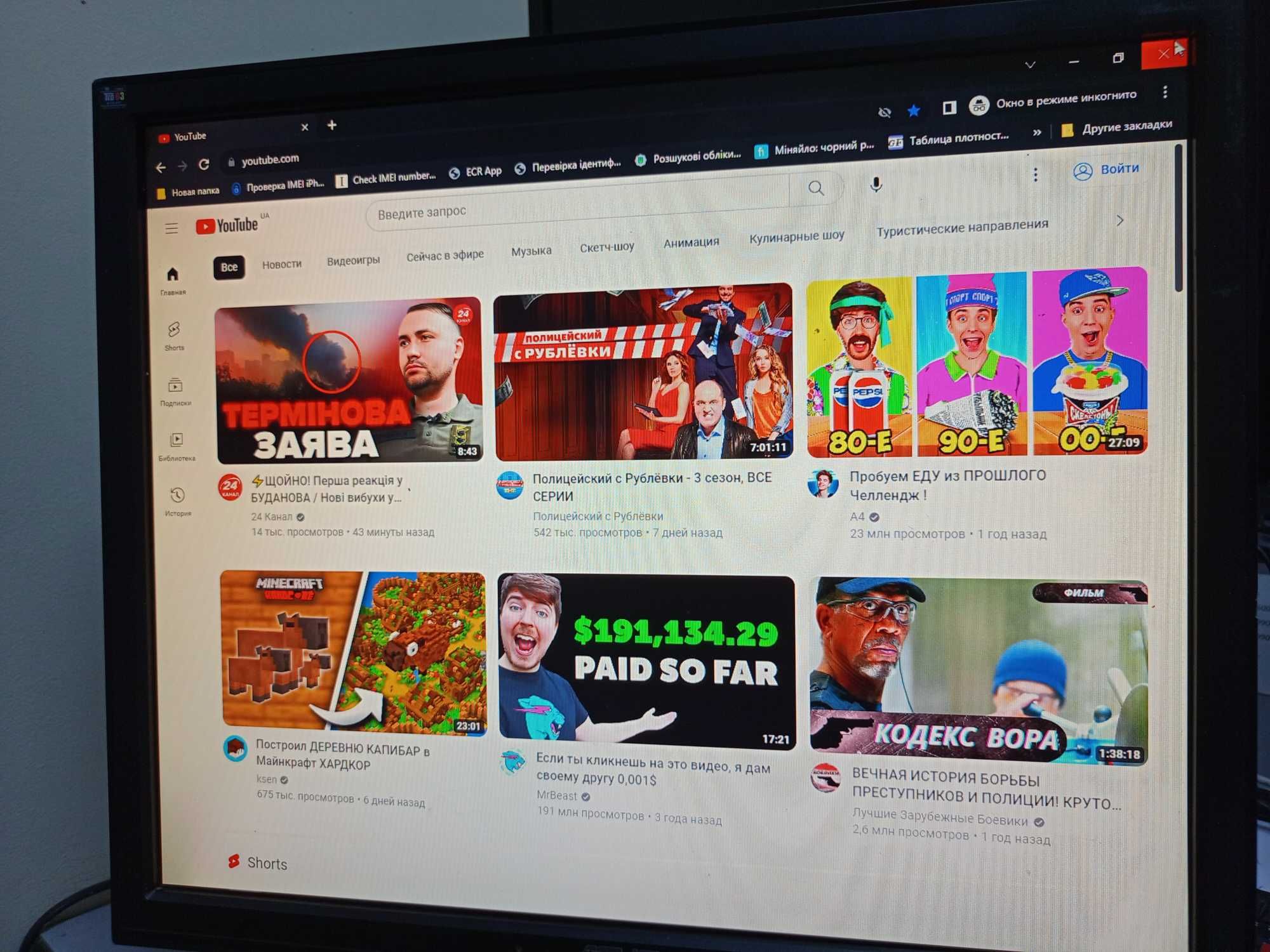Open the Minecraft capybara village thumbnail
This screenshot has height=952, width=1270.
[354, 654]
